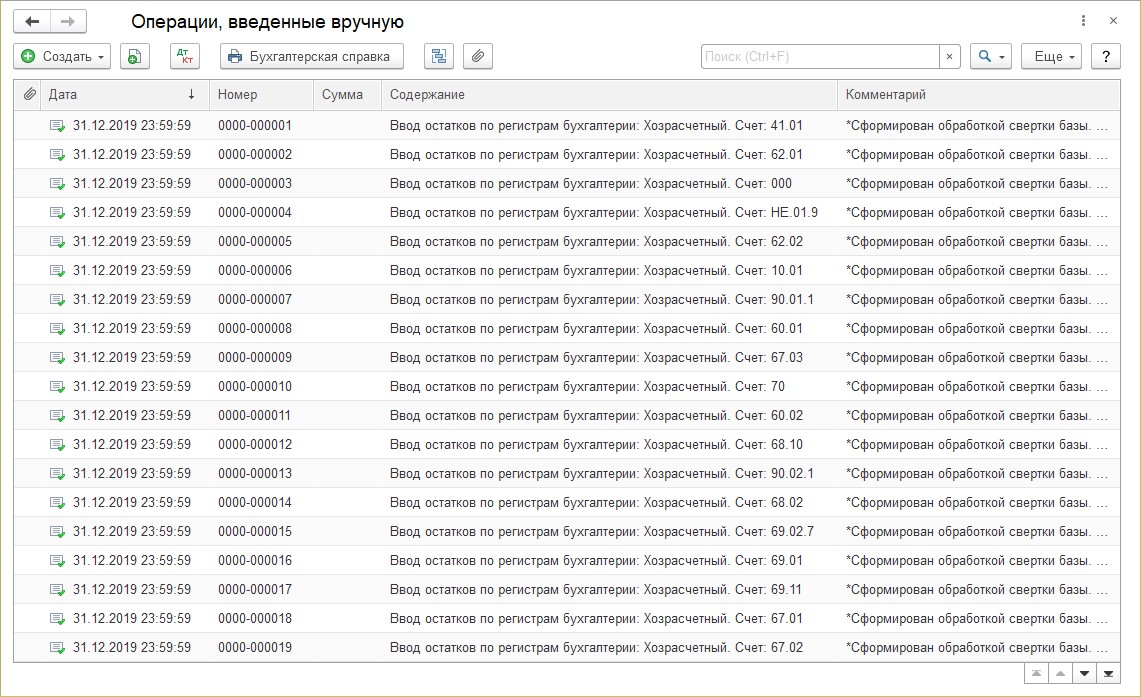
Task: Jump to the first record in list
Action: click(1036, 674)
